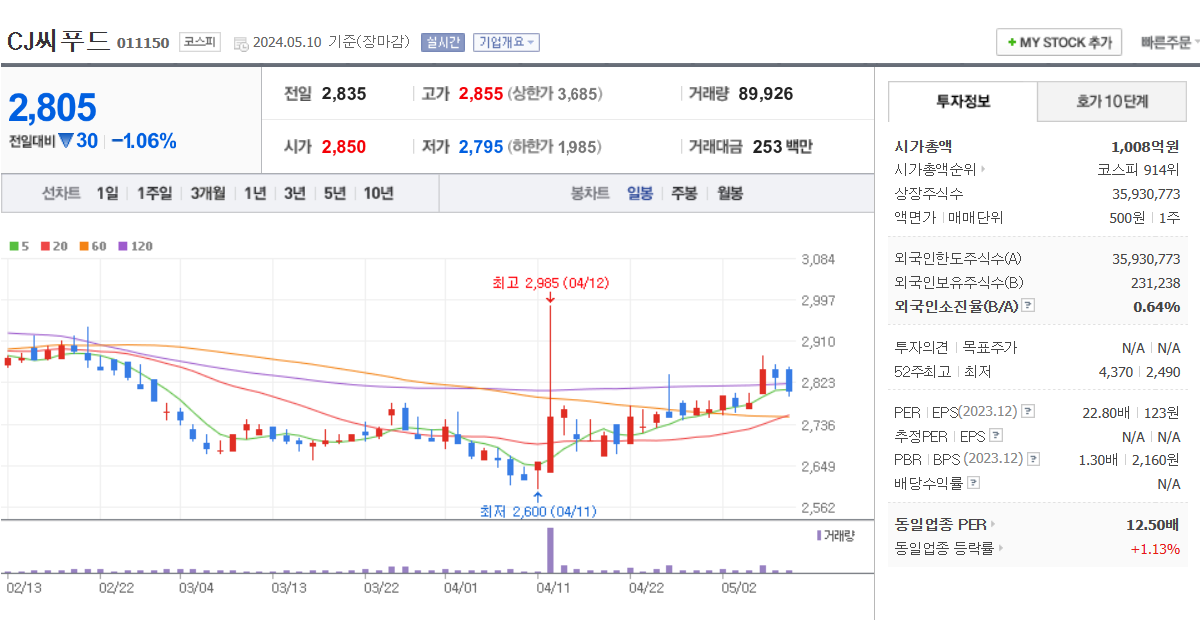Click the CJ씨푸드 stock name heading
This screenshot has height=620, width=1200.
(x=58, y=41)
